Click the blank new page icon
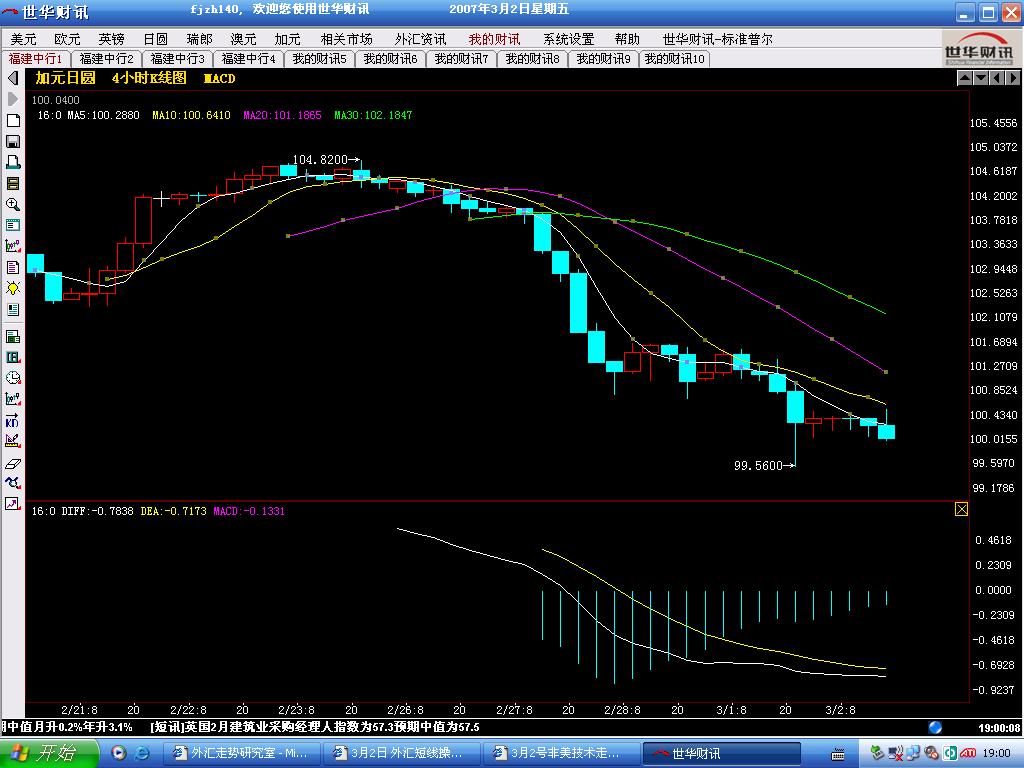 pyautogui.click(x=12, y=121)
